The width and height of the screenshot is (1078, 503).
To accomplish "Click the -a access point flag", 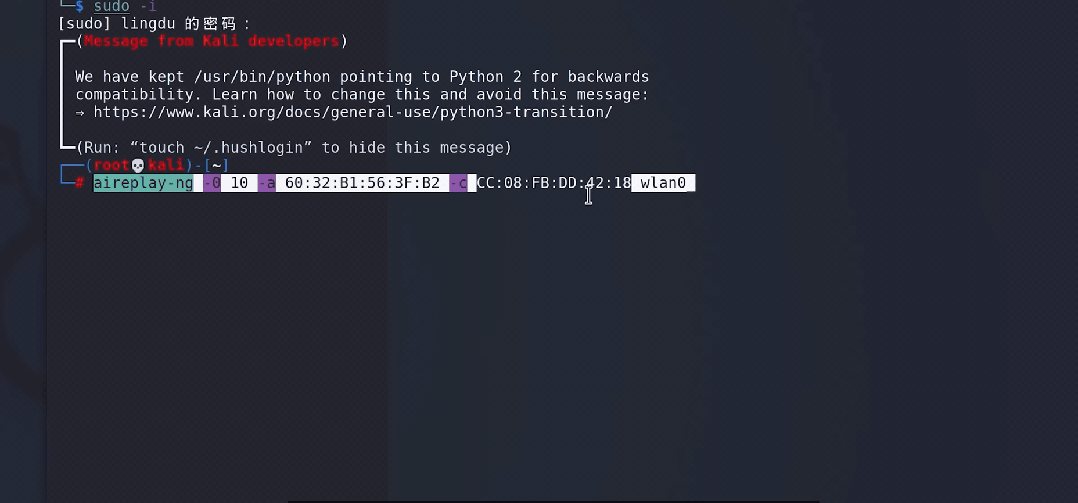I will point(267,183).
